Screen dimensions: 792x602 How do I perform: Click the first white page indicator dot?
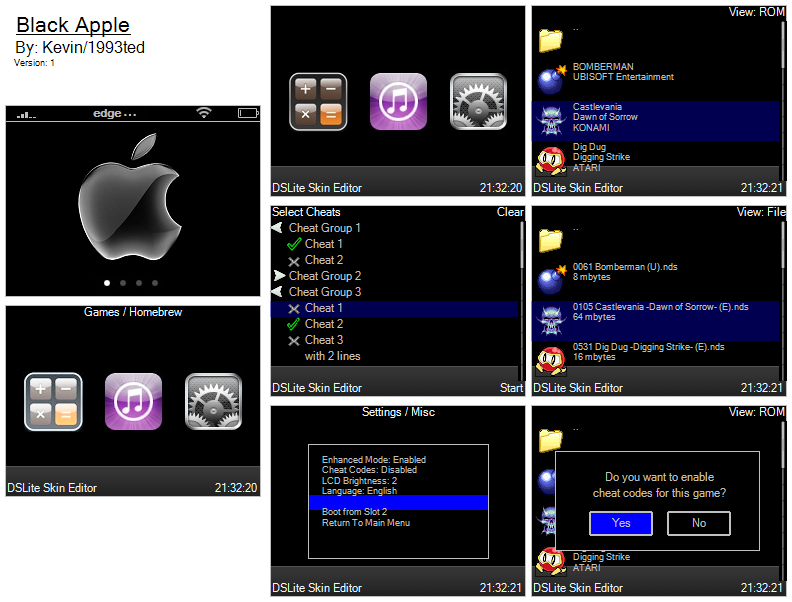107,283
